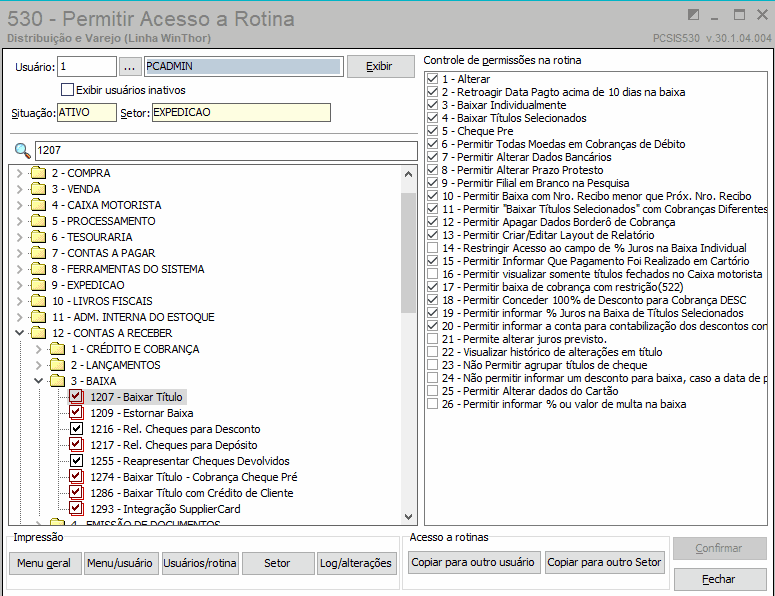775x596 pixels.
Task: Uncheck permission 1 - Alterar
Action: pos(432,79)
